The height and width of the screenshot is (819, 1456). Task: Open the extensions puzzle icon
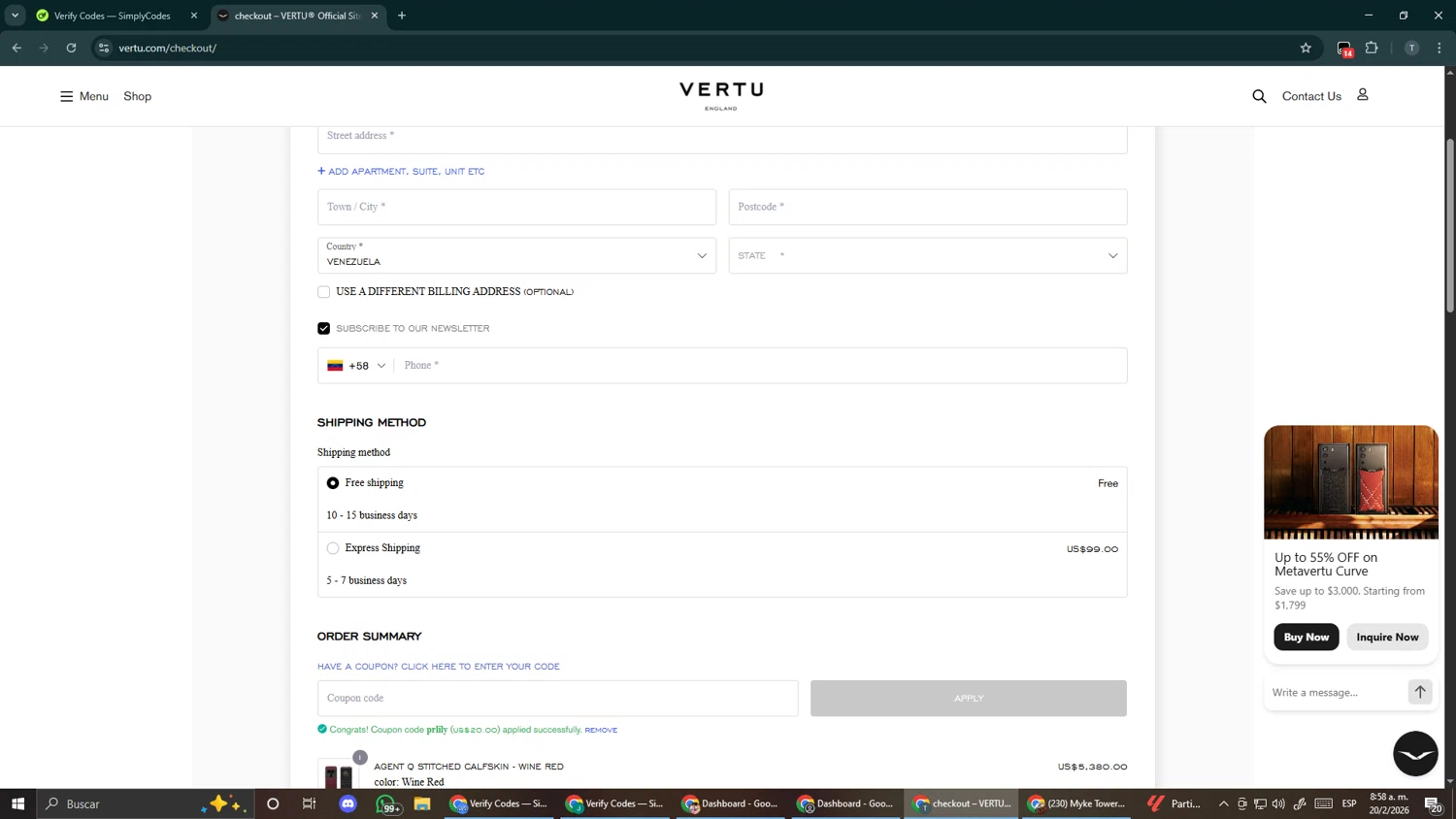click(1372, 48)
